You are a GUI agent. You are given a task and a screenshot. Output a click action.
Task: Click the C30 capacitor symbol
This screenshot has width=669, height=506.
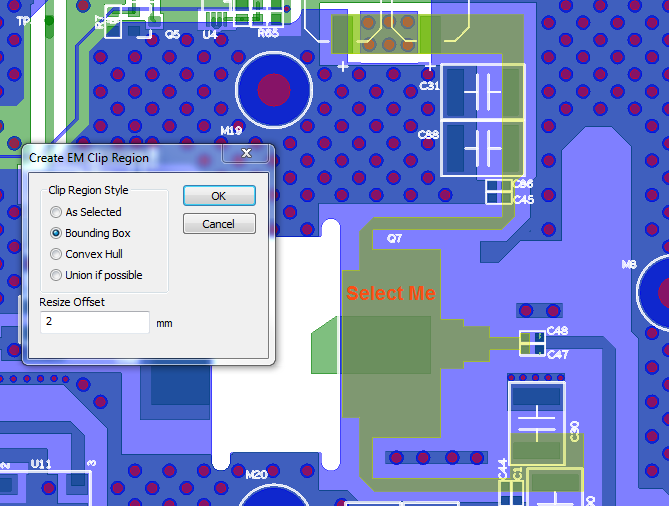538,423
